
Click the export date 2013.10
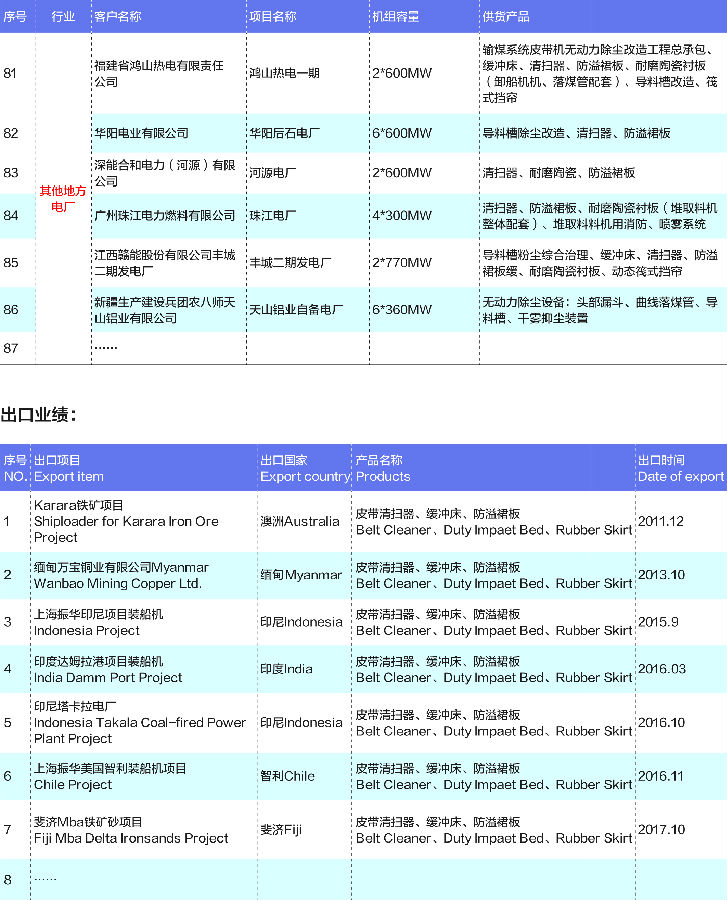click(x=661, y=575)
